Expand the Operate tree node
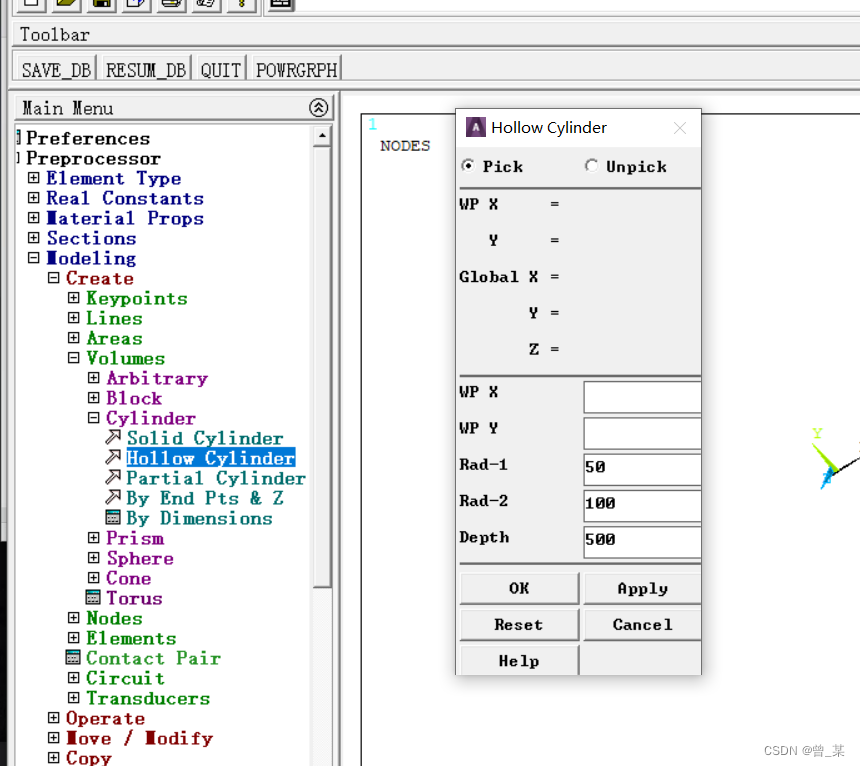The height and width of the screenshot is (766, 860). pyautogui.click(x=53, y=718)
